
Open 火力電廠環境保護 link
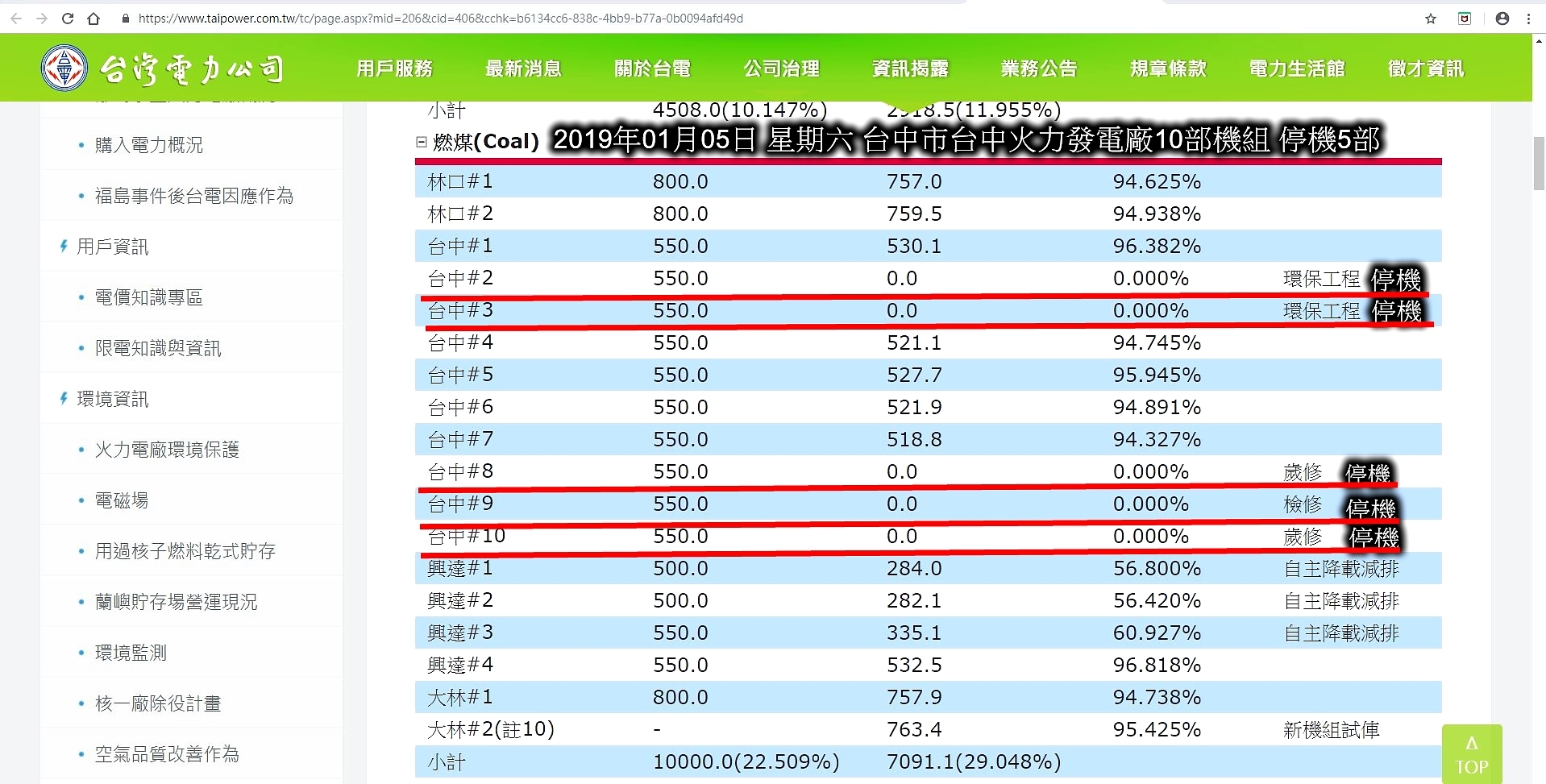click(168, 450)
